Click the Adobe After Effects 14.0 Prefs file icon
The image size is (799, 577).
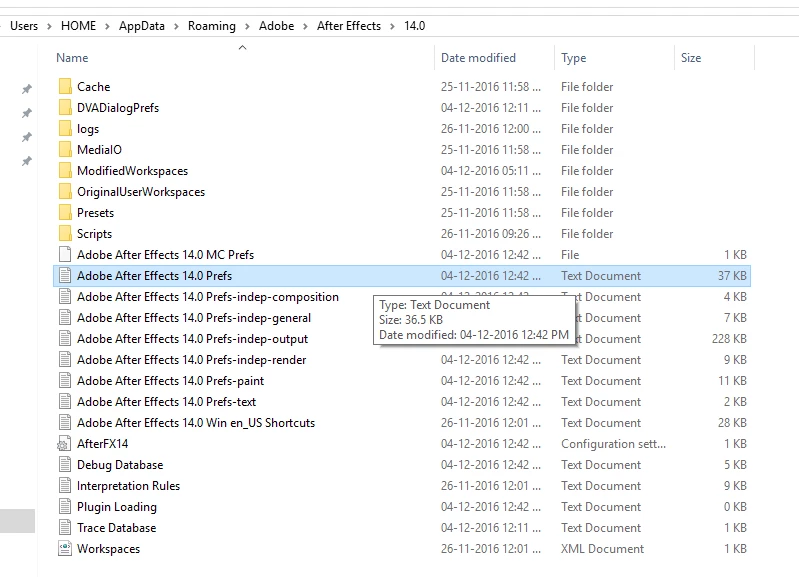click(x=65, y=275)
